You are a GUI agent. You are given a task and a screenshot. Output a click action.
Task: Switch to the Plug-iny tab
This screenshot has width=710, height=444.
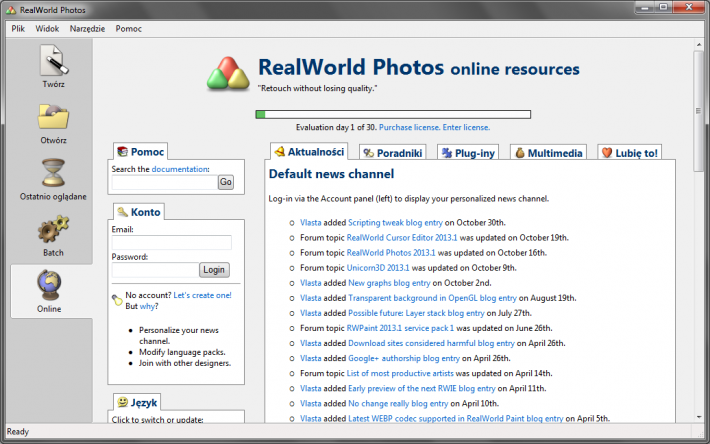(x=468, y=153)
